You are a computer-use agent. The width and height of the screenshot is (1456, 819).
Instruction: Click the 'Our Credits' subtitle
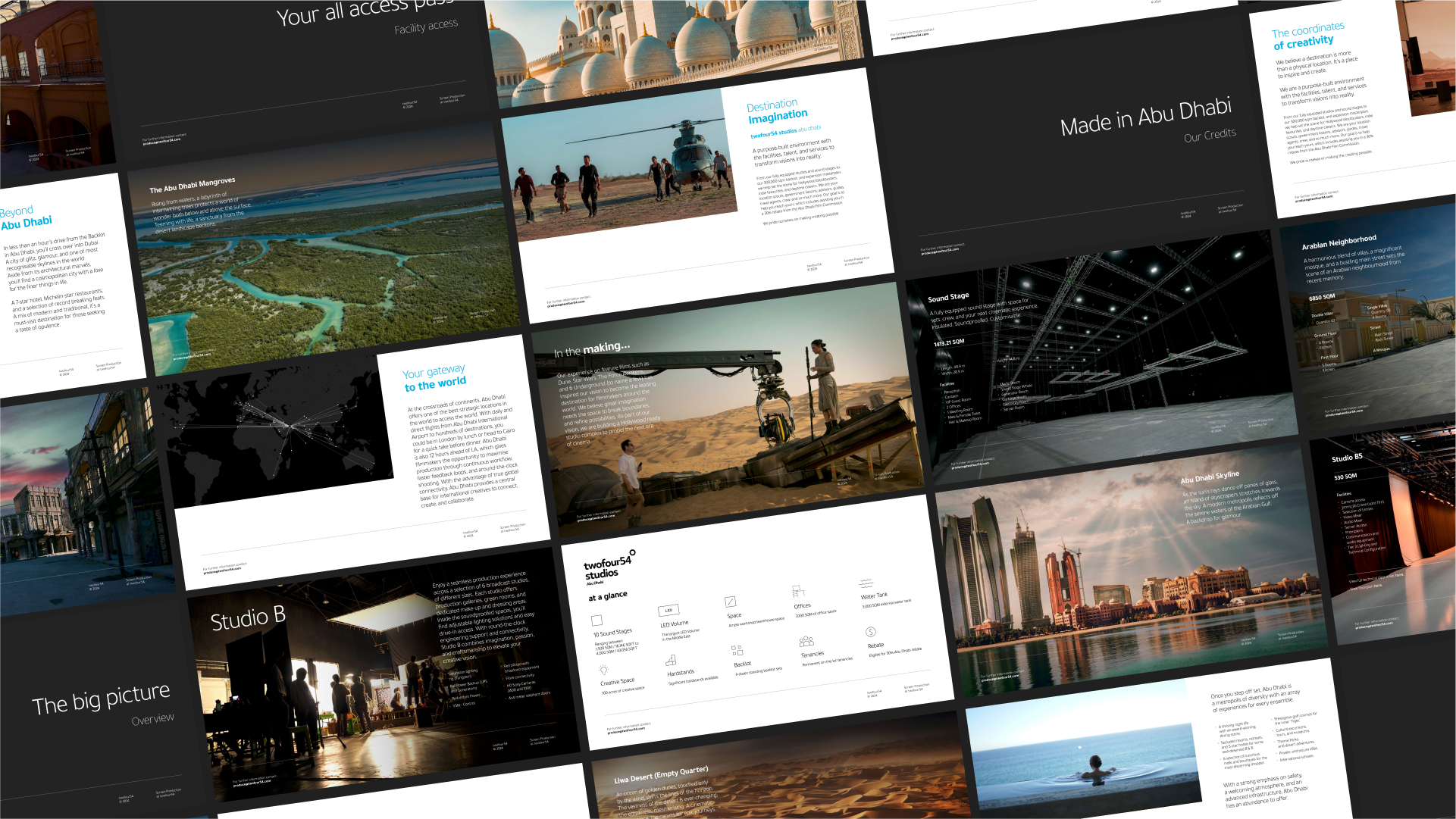point(1210,136)
